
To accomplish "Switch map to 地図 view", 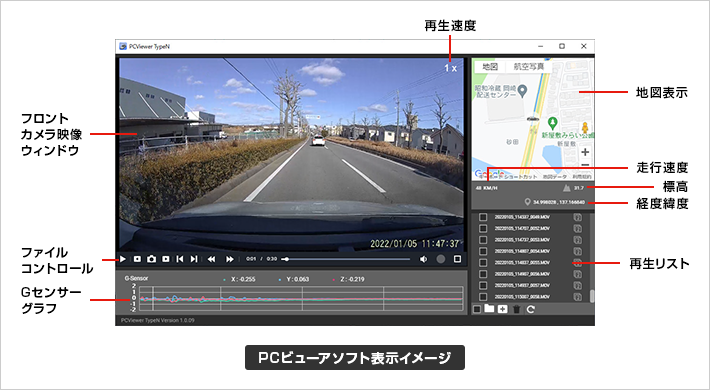I will click(490, 67).
